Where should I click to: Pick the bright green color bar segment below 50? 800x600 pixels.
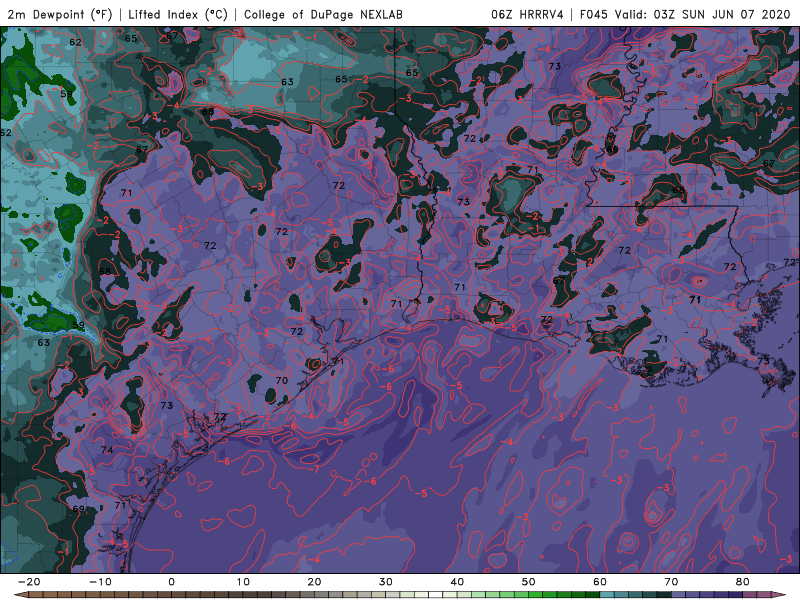536,595
